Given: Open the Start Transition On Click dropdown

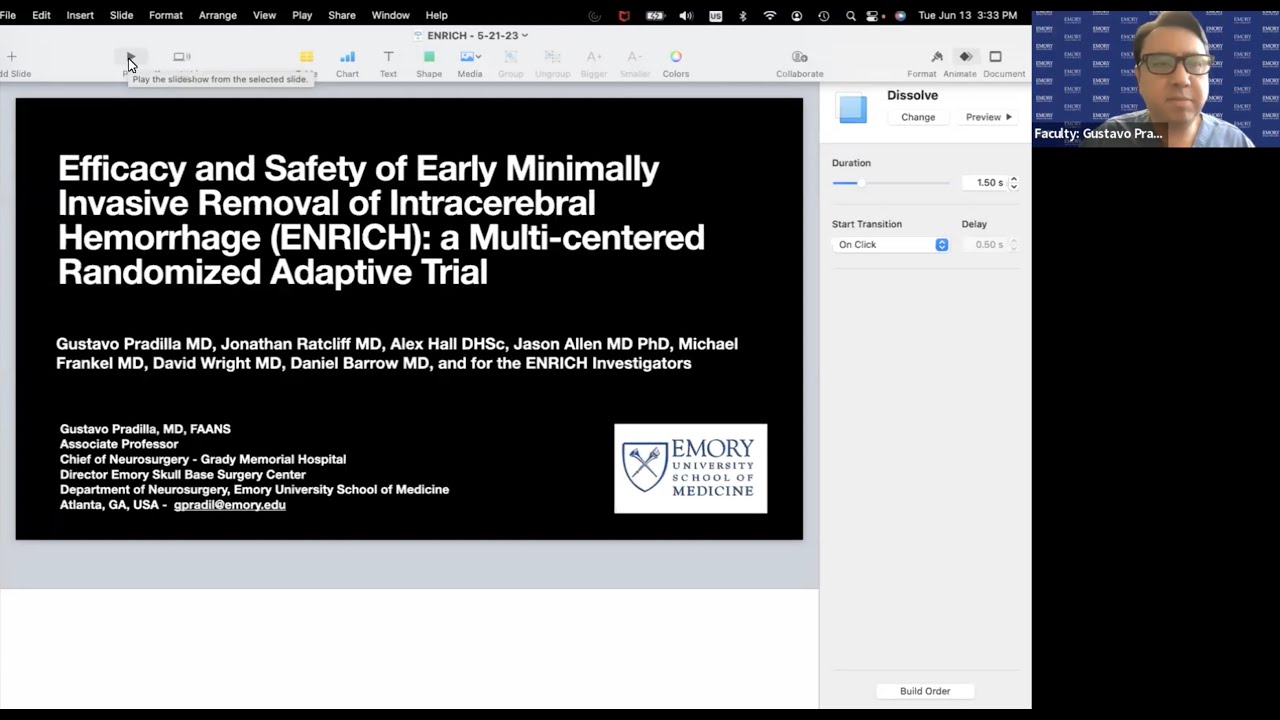Looking at the screenshot, I should point(890,245).
